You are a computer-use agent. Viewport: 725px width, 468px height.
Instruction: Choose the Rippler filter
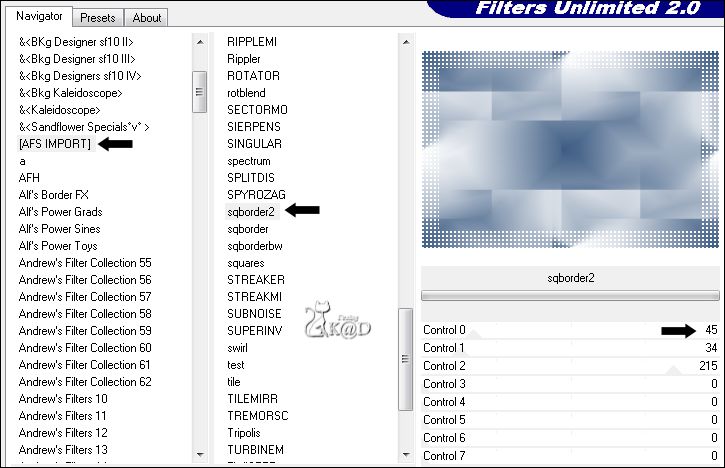[244, 59]
